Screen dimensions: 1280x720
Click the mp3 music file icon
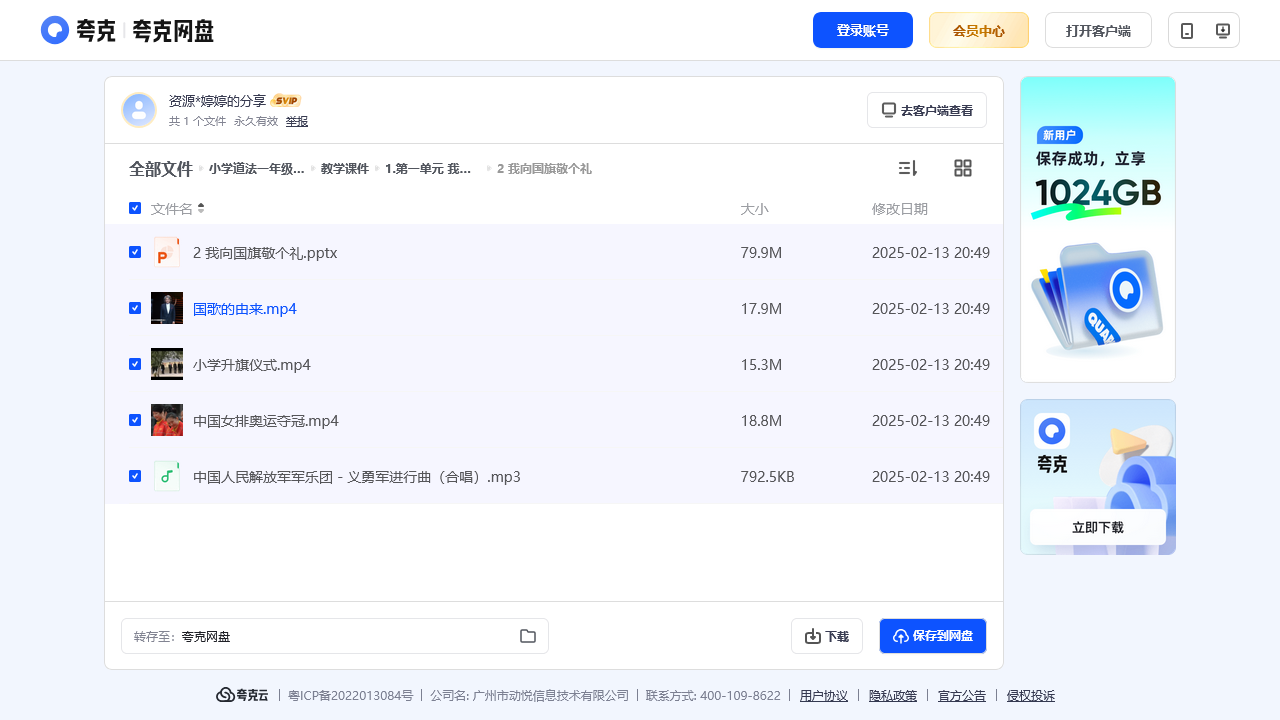click(x=167, y=476)
